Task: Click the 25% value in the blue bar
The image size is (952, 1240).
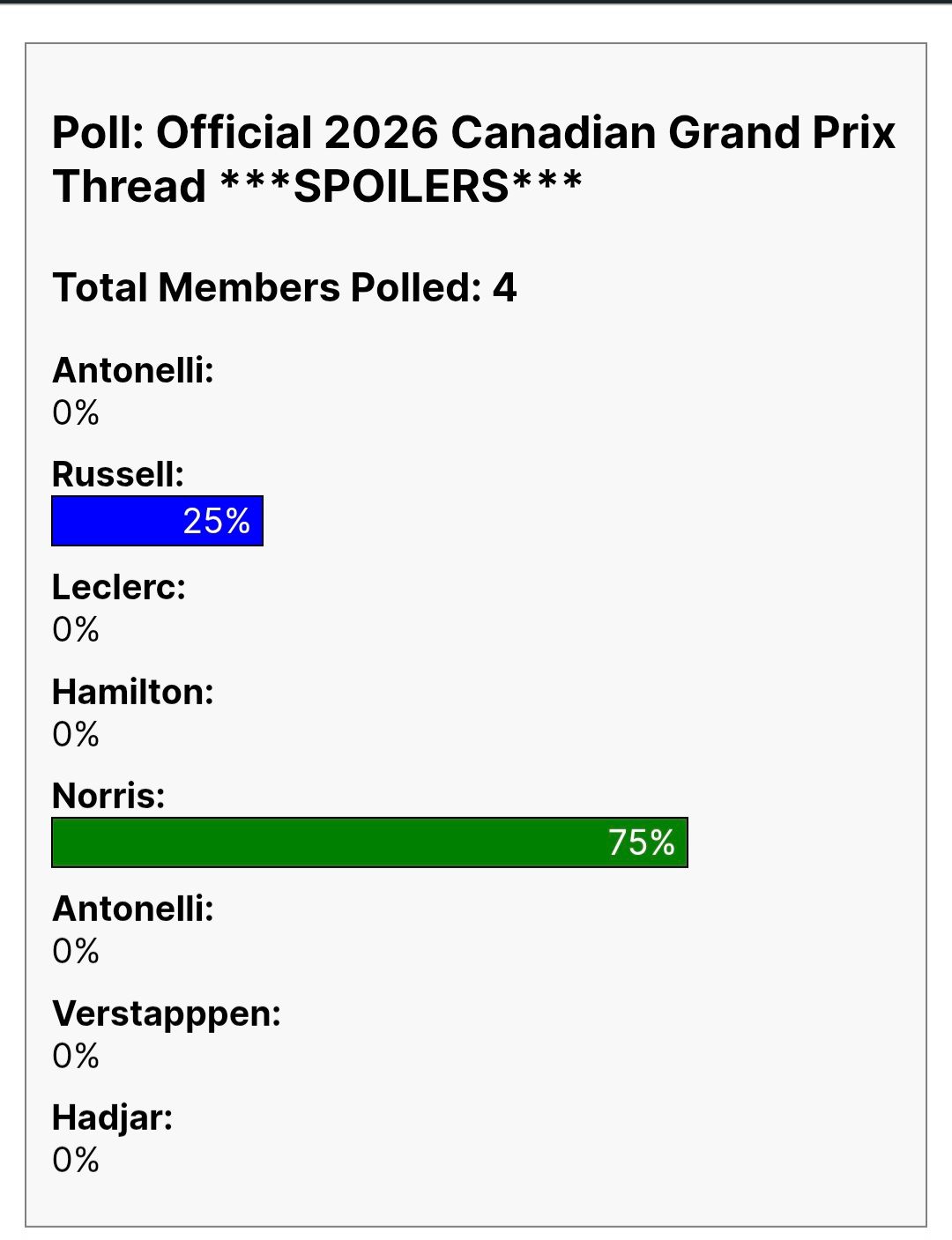Action: pos(217,521)
